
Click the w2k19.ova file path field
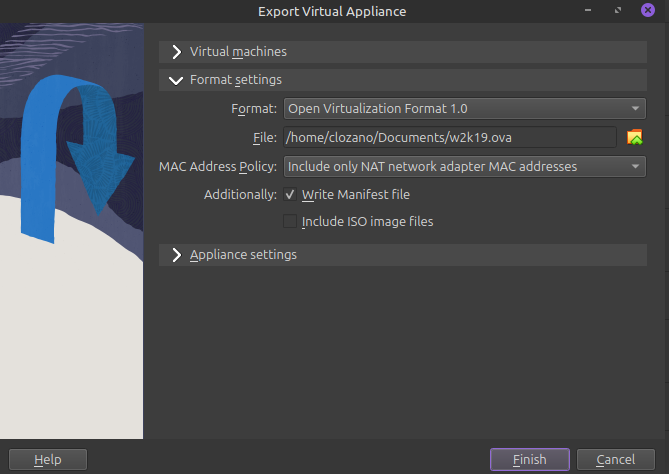pos(449,137)
